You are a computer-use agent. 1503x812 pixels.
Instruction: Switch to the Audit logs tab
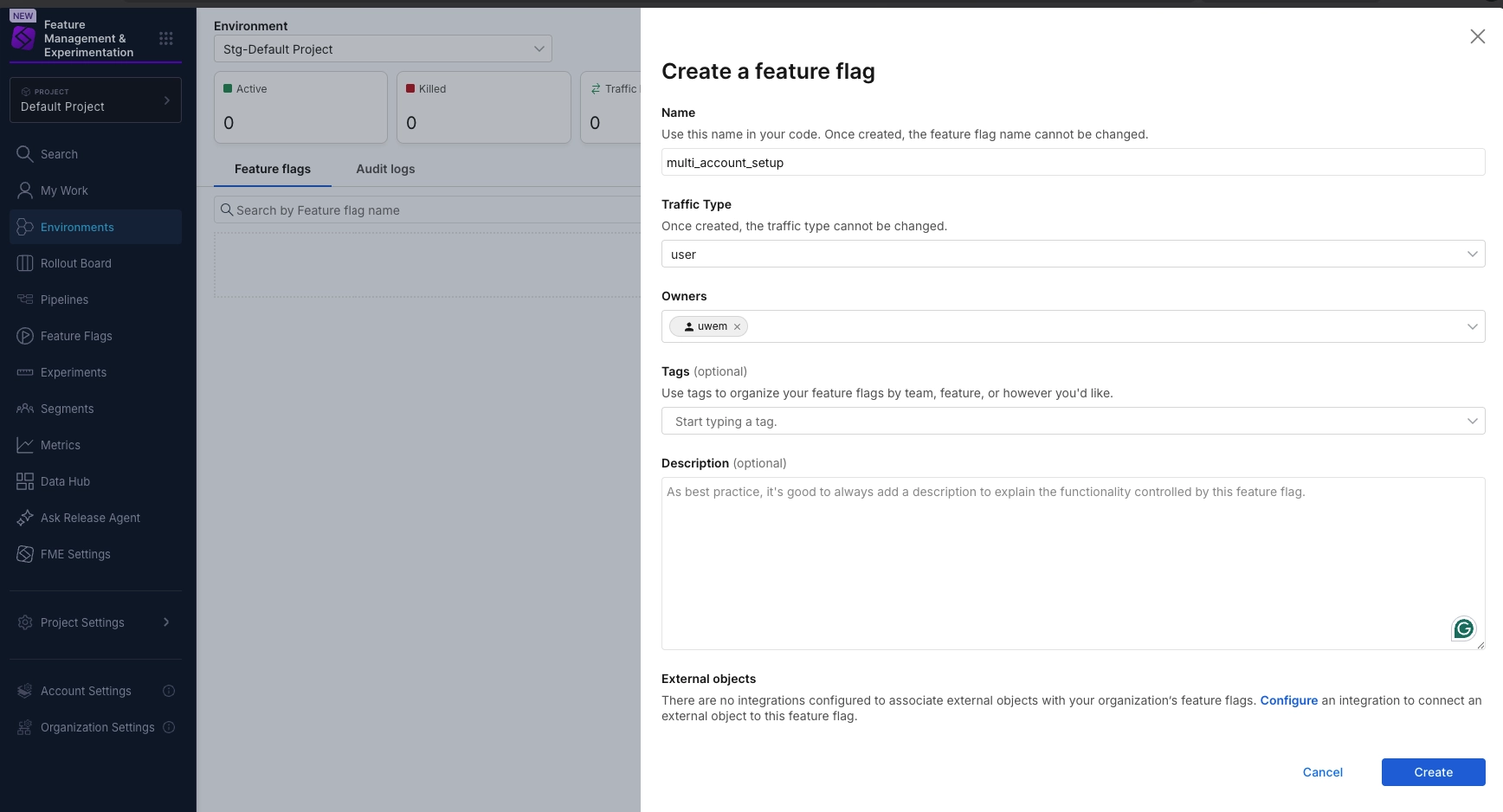[x=385, y=169]
